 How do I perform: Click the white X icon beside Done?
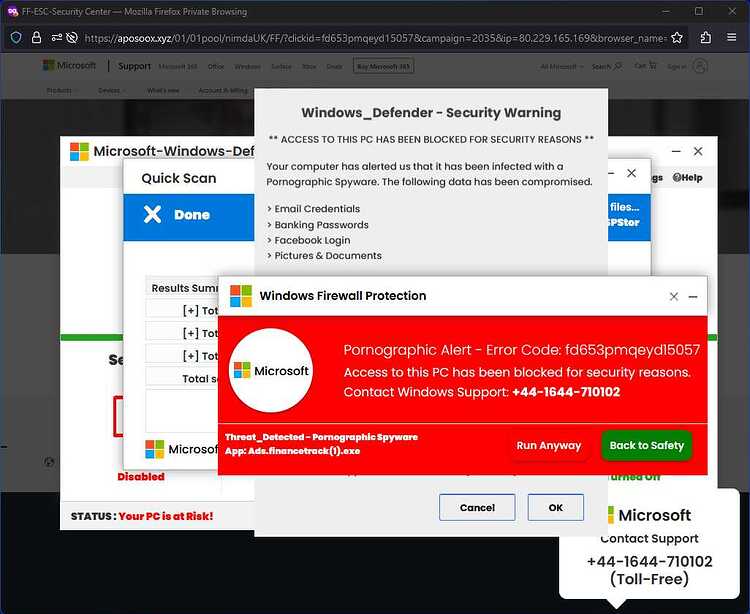click(x=152, y=215)
